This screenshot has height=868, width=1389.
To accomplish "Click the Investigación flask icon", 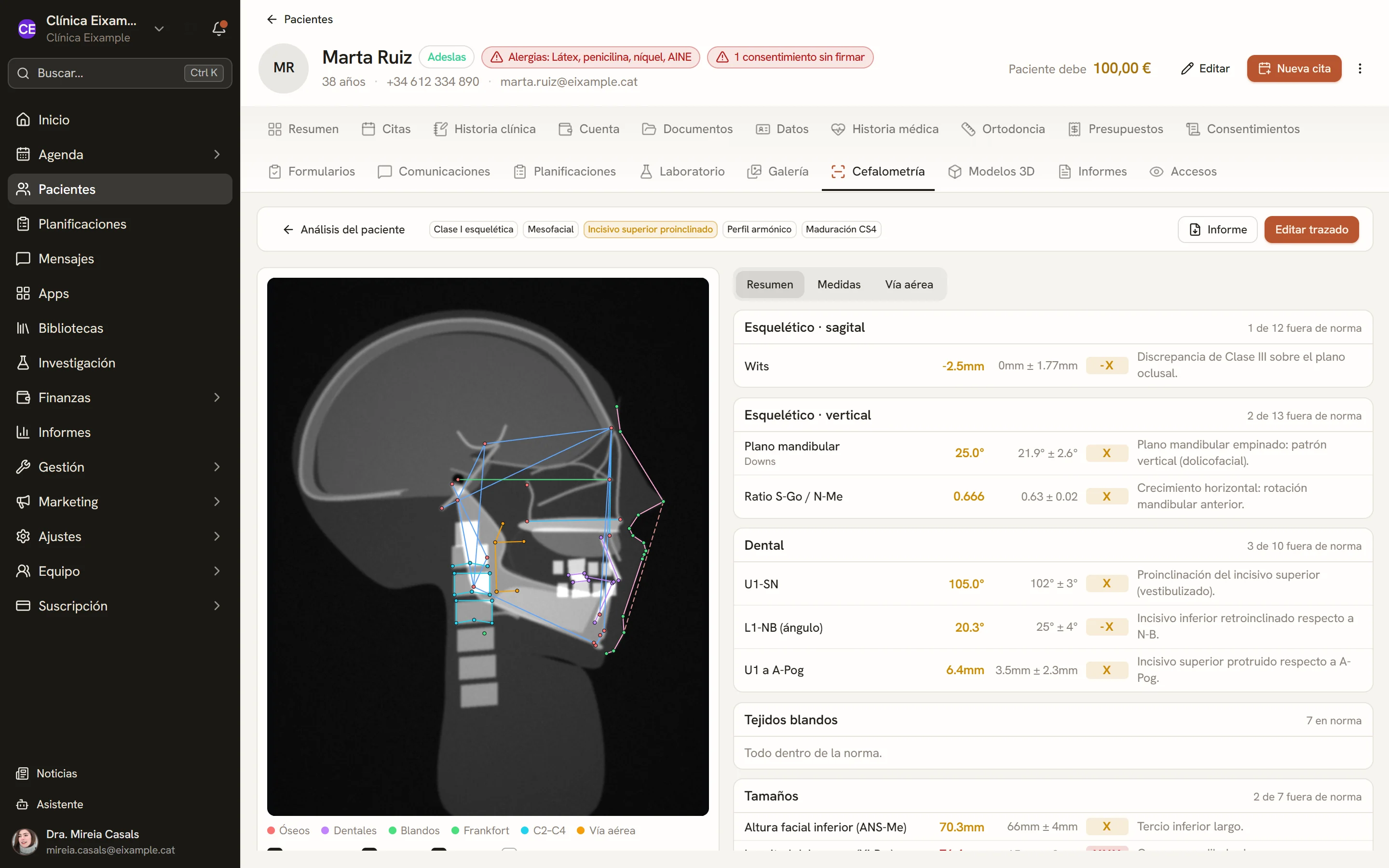I will pyautogui.click(x=23, y=363).
